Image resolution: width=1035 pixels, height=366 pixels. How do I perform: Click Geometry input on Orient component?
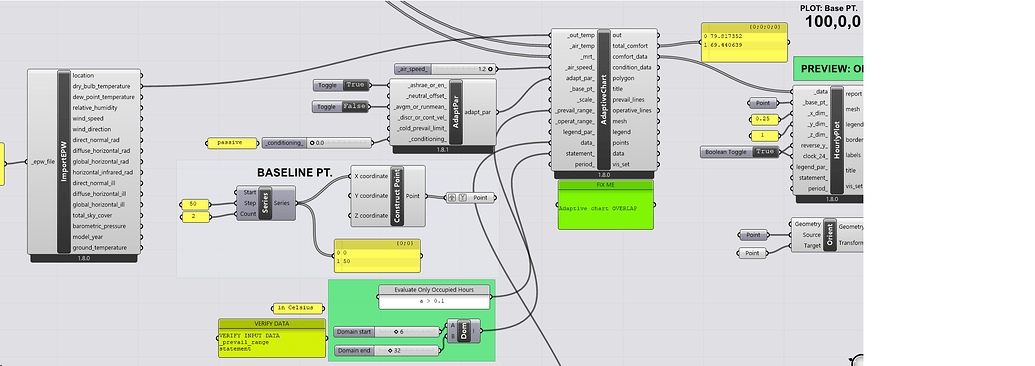808,224
